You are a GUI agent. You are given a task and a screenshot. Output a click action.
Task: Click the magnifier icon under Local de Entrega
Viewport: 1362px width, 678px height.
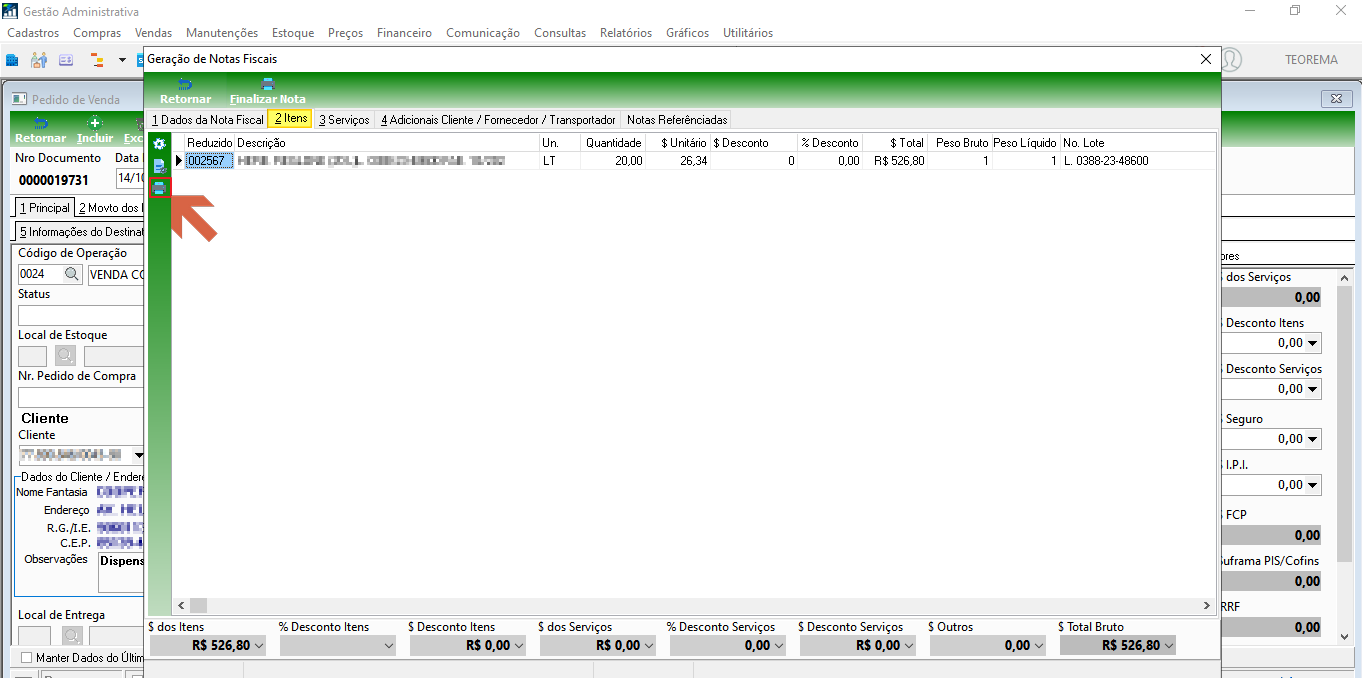[71, 635]
